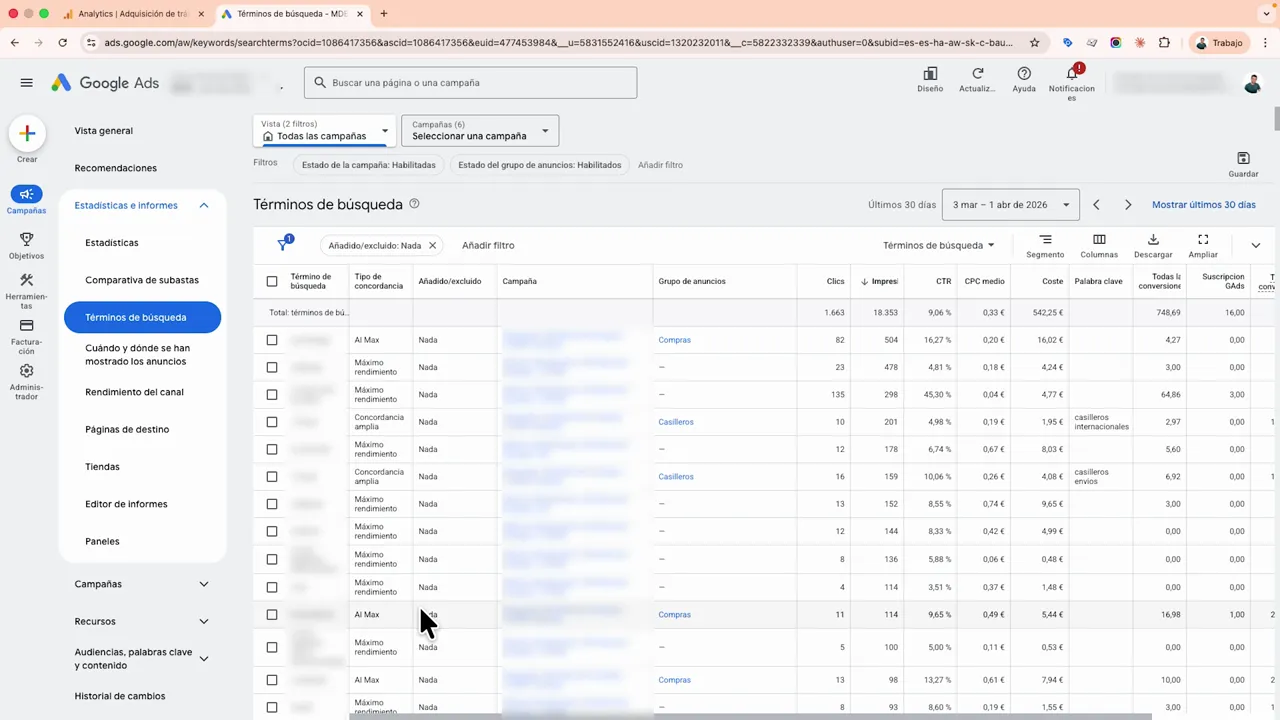Click the Añadir filtro button by Añadido/excluido chip
Image resolution: width=1280 pixels, height=720 pixels.
coord(488,245)
